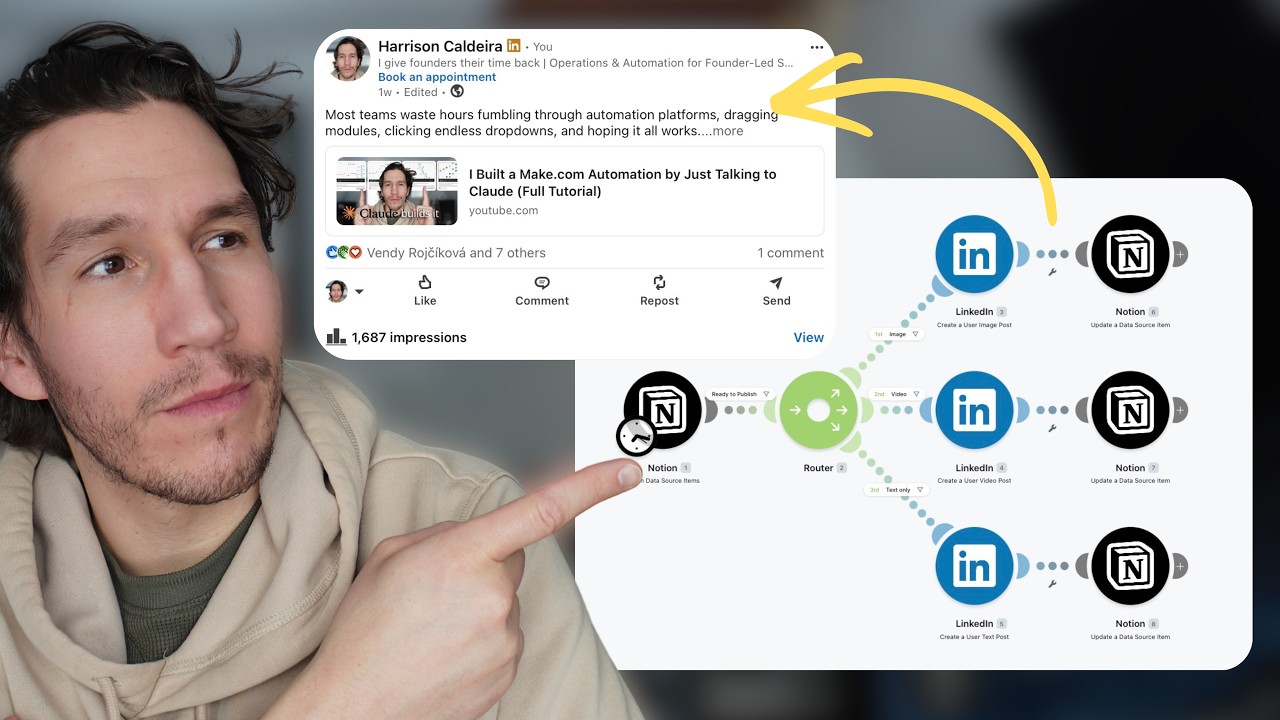This screenshot has width=1280, height=720.
Task: Open LinkedIn module 5 Create a User Text Post
Action: 974,566
